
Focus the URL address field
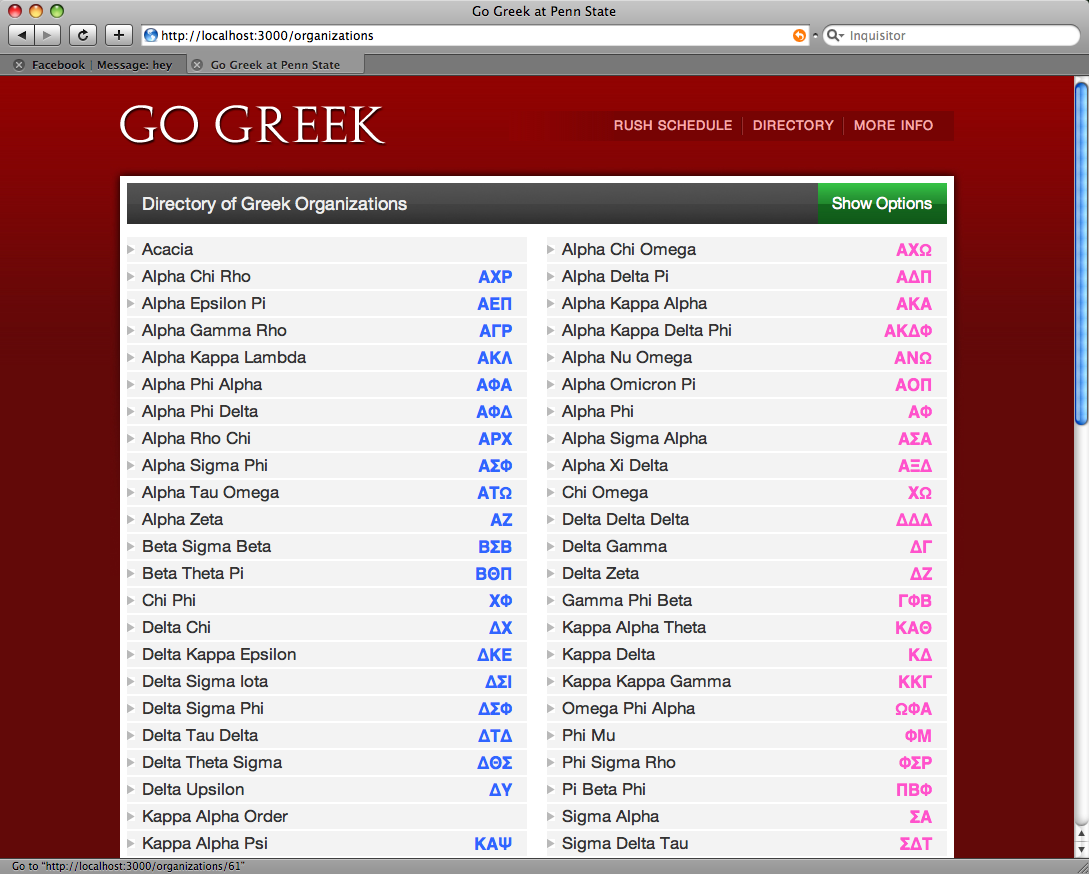[x=476, y=35]
